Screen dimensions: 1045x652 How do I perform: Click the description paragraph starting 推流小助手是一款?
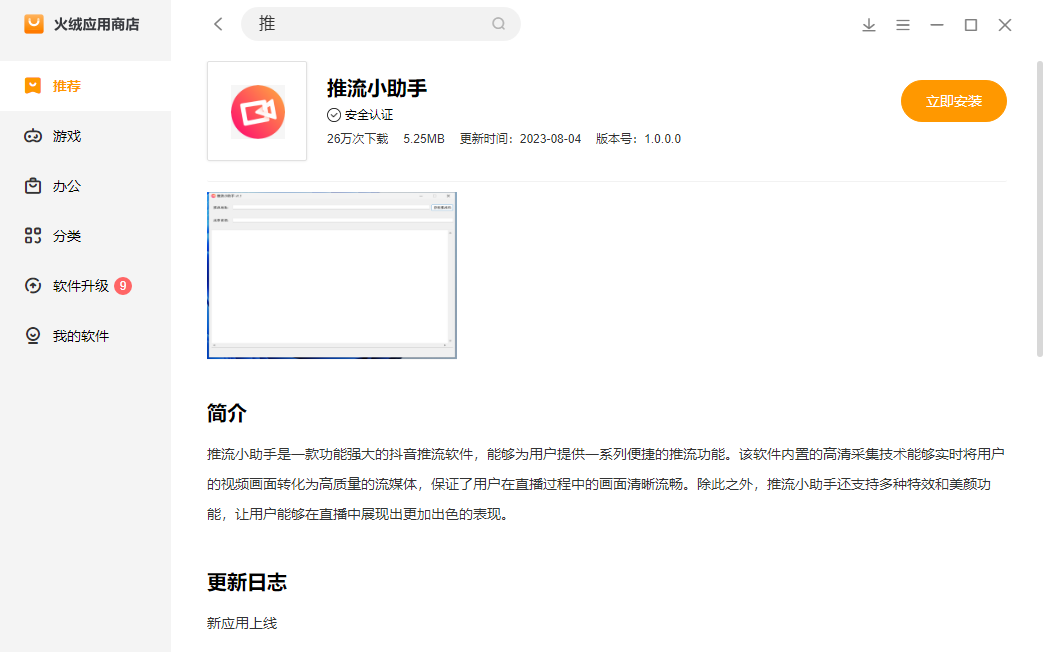click(x=606, y=484)
